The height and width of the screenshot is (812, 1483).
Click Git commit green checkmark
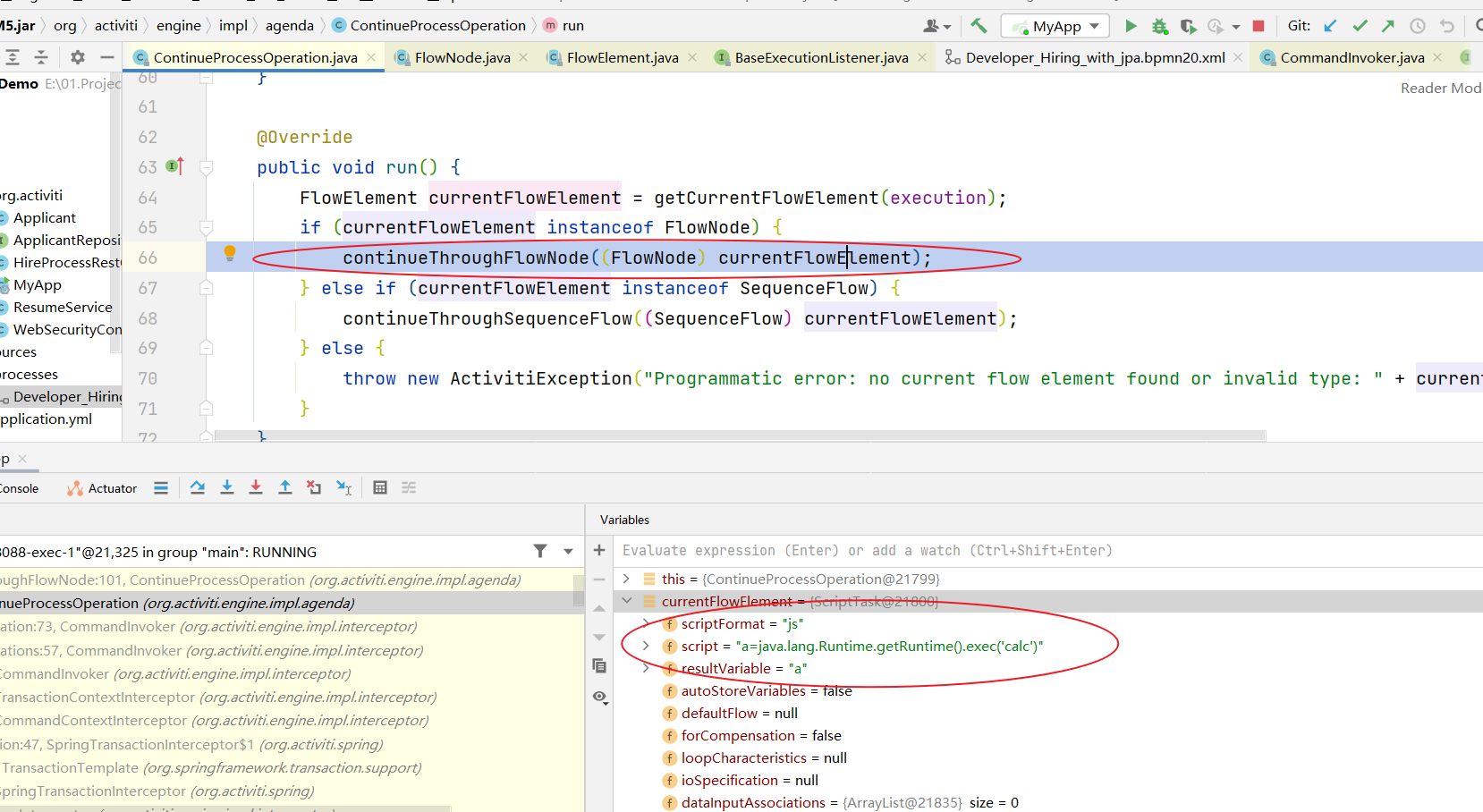point(1360,26)
